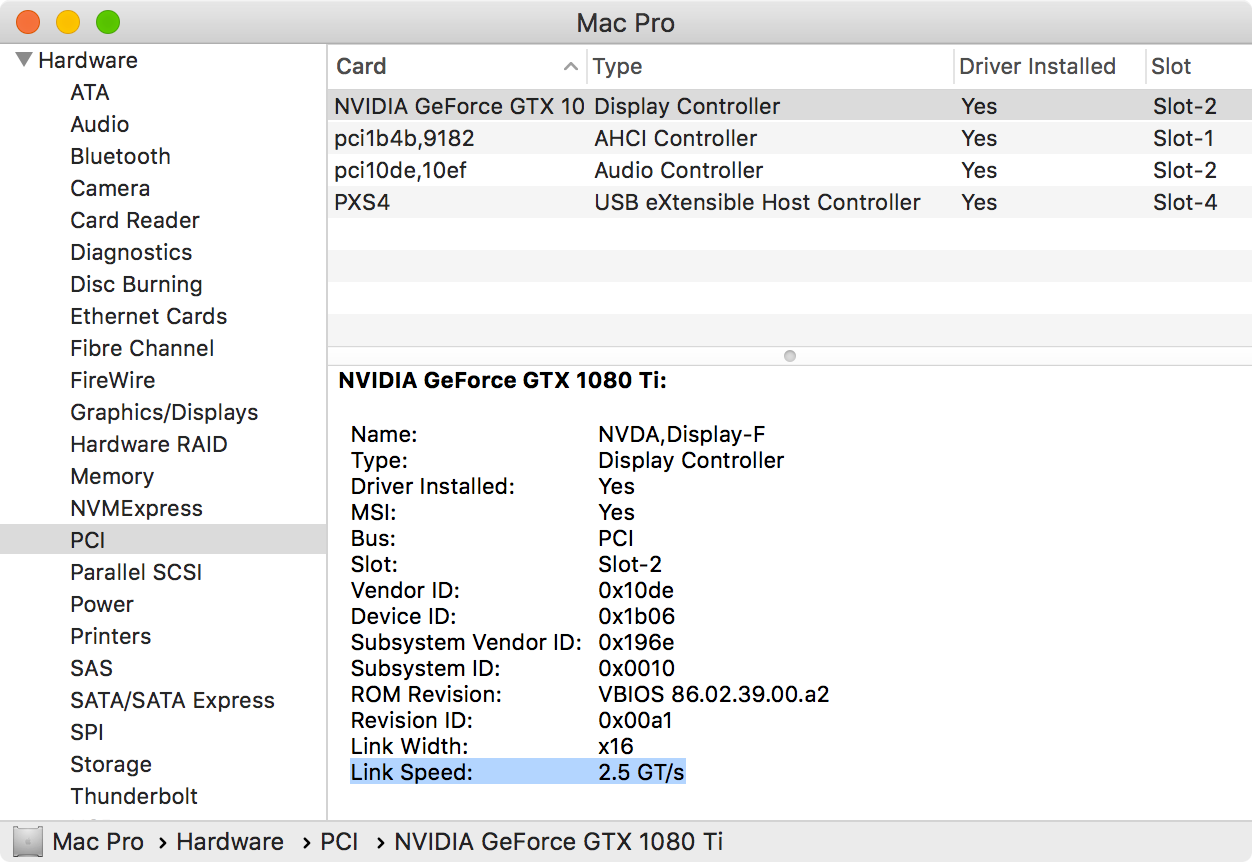Click Link Width value x16
The height and width of the screenshot is (862, 1252).
pyautogui.click(x=616, y=746)
